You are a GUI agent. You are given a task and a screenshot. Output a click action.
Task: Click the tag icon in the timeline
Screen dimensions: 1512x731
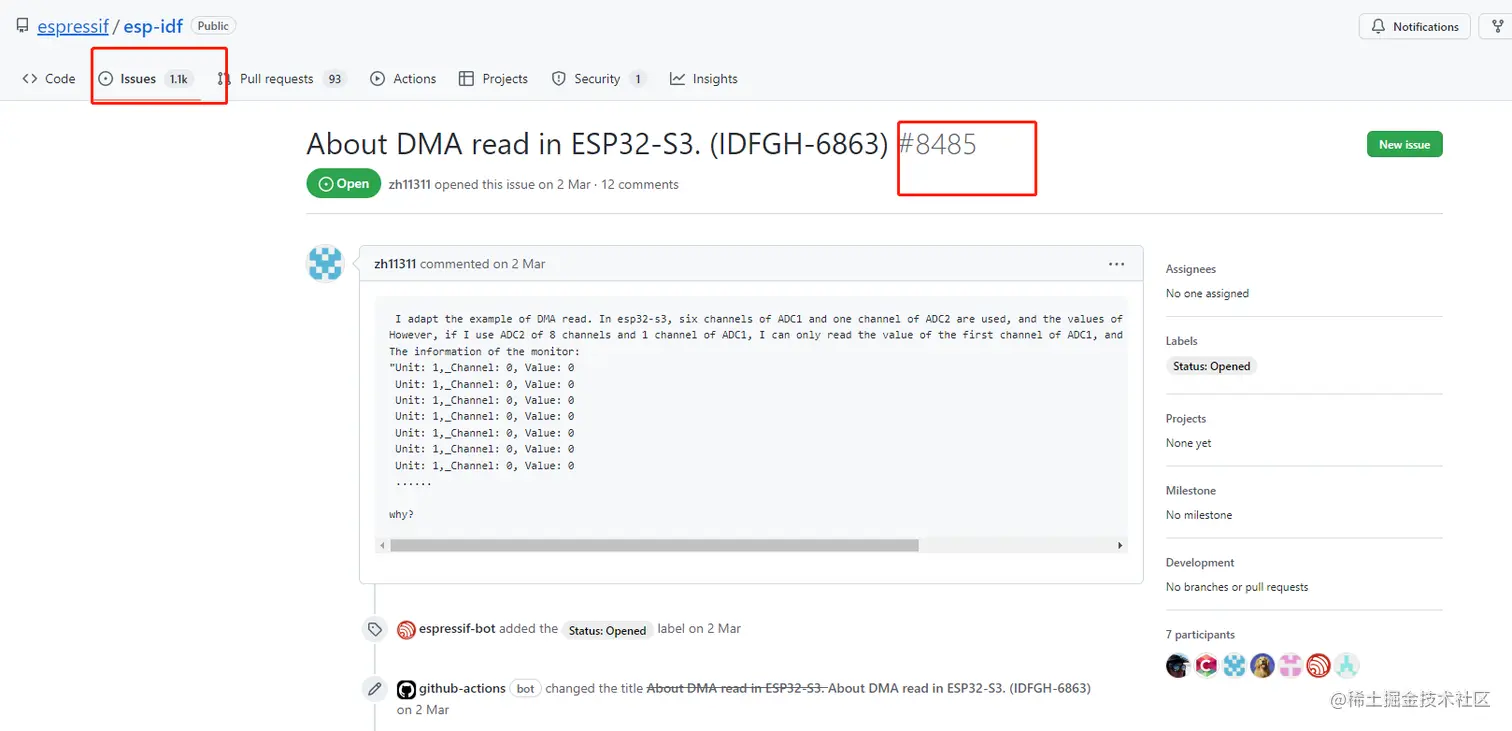(375, 629)
